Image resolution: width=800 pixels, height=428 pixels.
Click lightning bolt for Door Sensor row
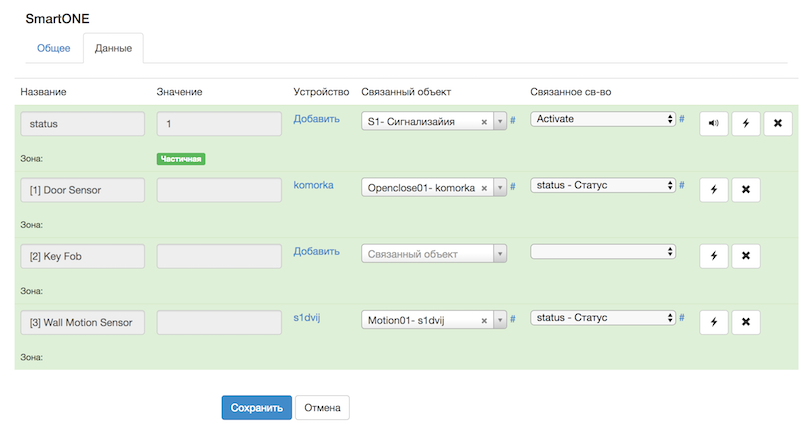pyautogui.click(x=713, y=190)
